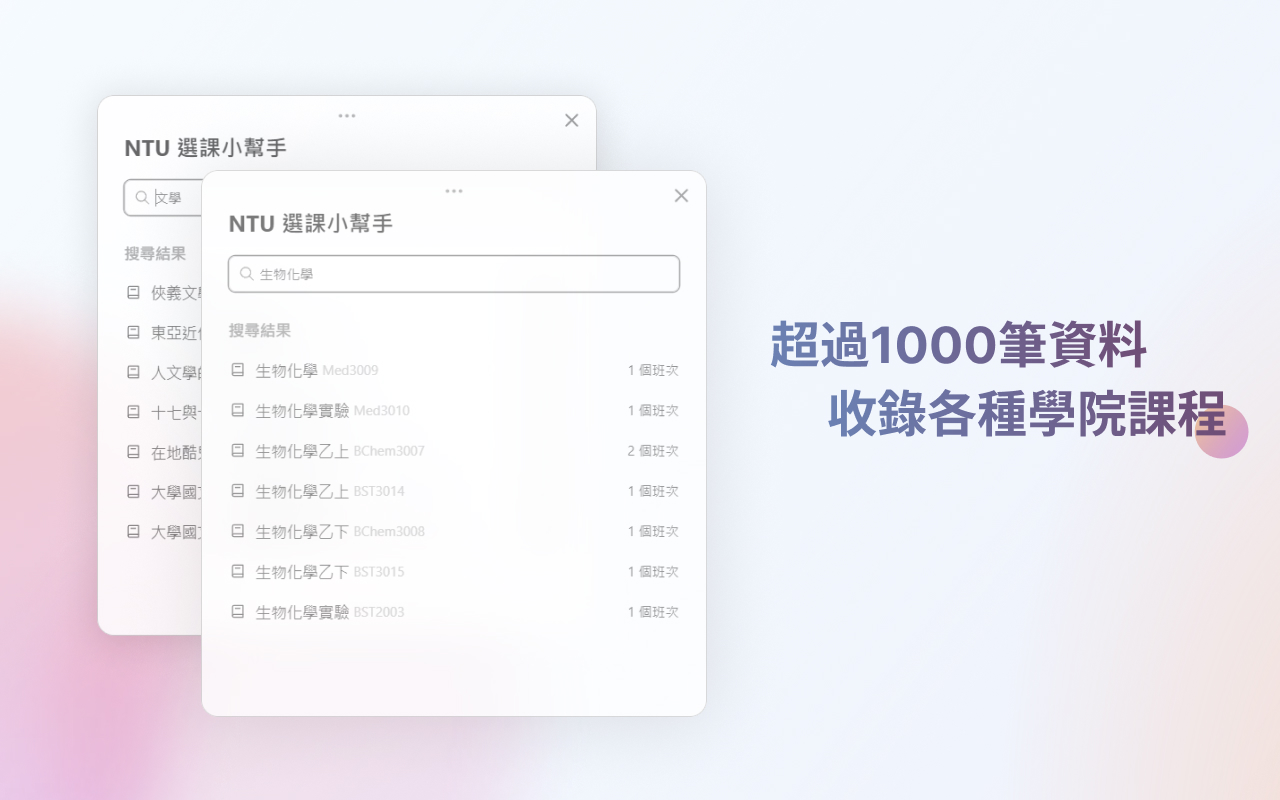Viewport: 1280px width, 800px height.
Task: Expand class sections for 生物化學乙上 BST3014
Action: point(653,490)
